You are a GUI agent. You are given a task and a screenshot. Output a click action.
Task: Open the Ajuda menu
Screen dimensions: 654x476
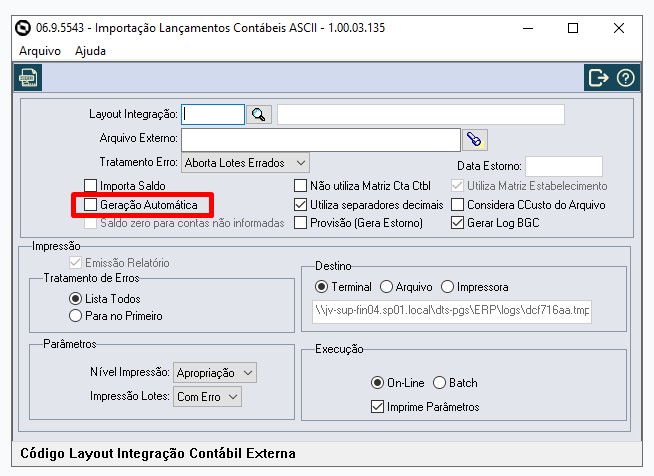point(90,51)
